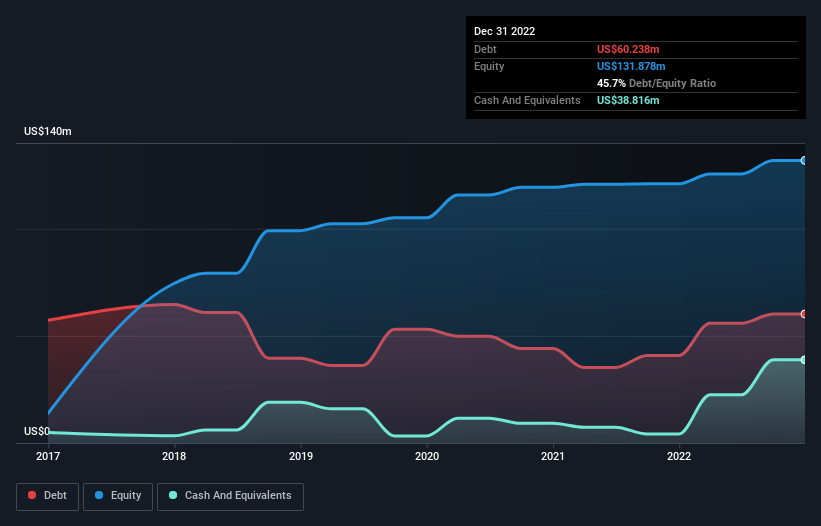Screen dimensions: 821x526
Task: Click the 2019 x-axis label
Action: click(x=301, y=456)
